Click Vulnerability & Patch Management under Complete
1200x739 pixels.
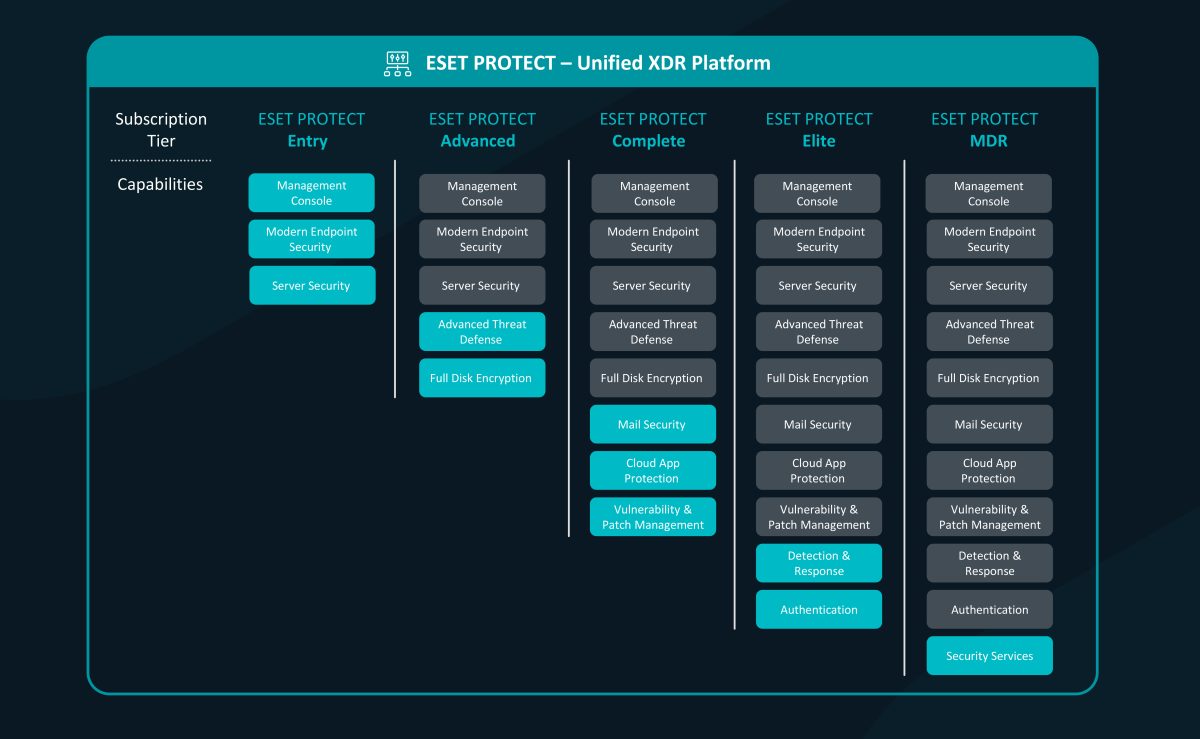click(x=652, y=516)
